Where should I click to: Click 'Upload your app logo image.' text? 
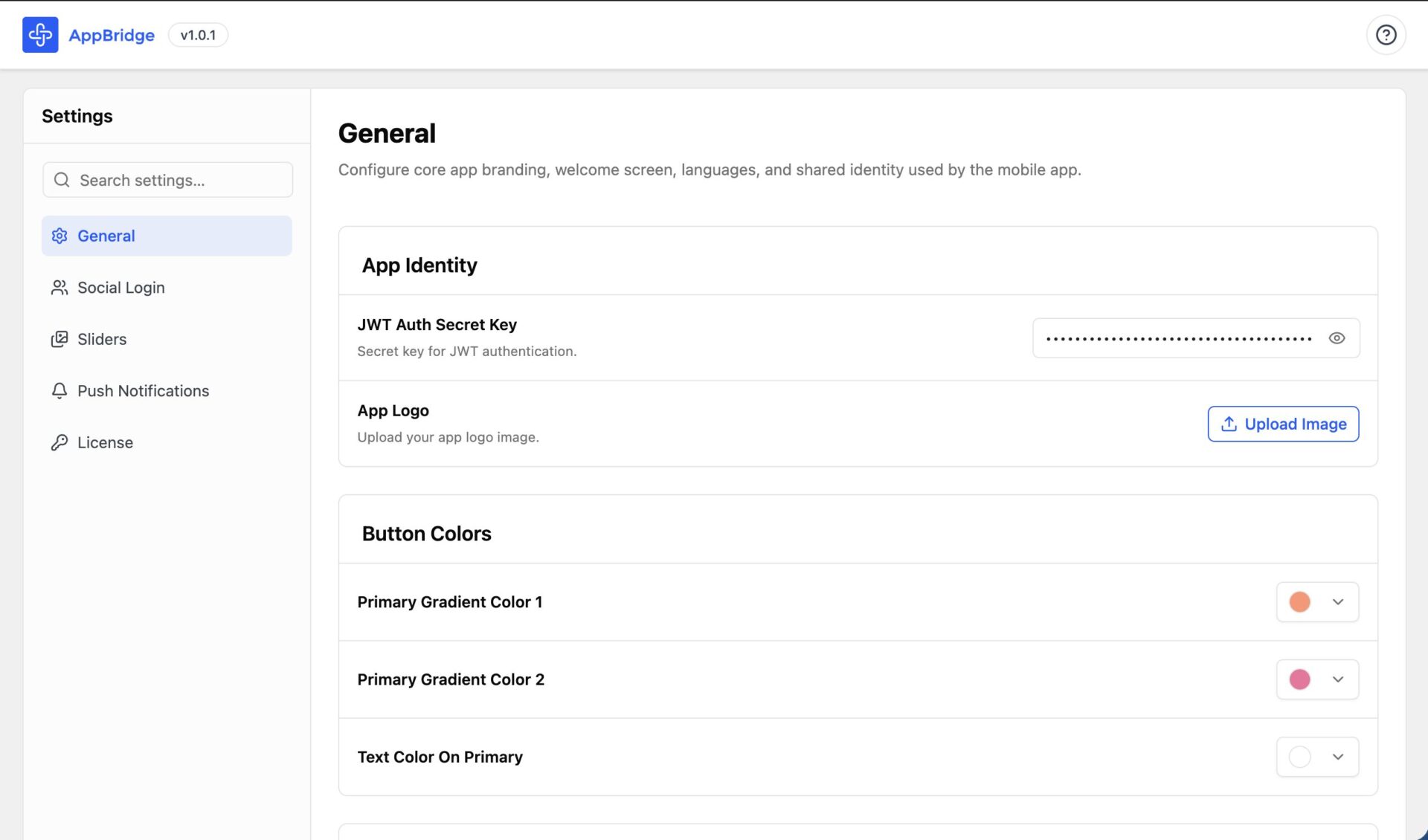coord(448,437)
